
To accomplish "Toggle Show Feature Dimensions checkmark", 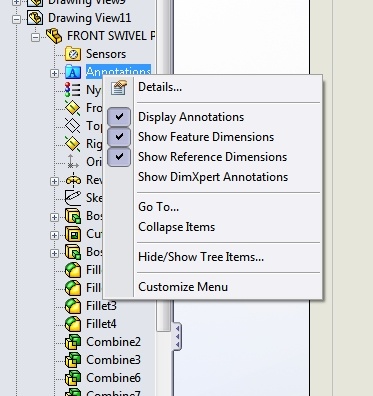I will pyautogui.click(x=119, y=137).
